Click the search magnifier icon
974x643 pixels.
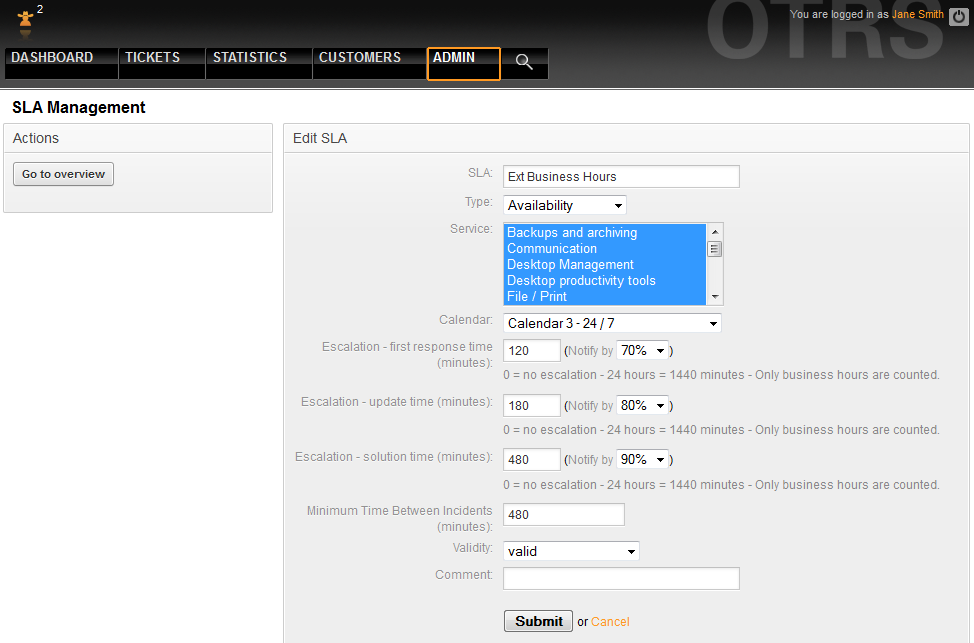[524, 62]
